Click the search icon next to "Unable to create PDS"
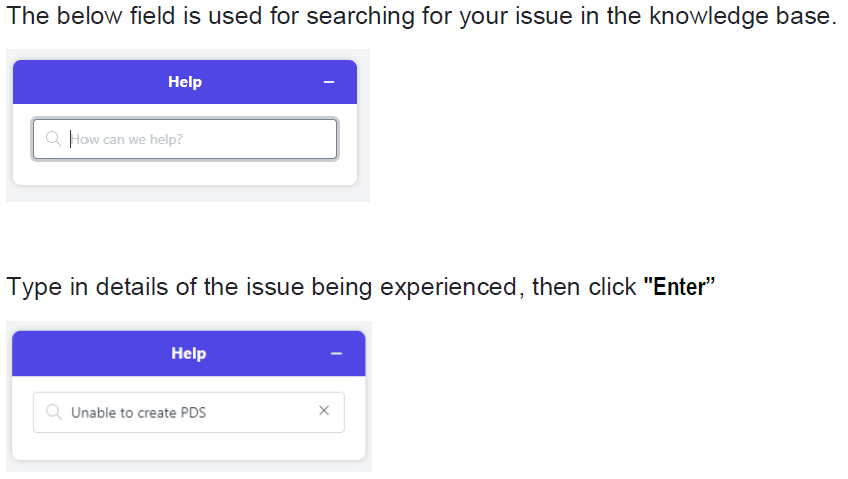 pyautogui.click(x=54, y=412)
